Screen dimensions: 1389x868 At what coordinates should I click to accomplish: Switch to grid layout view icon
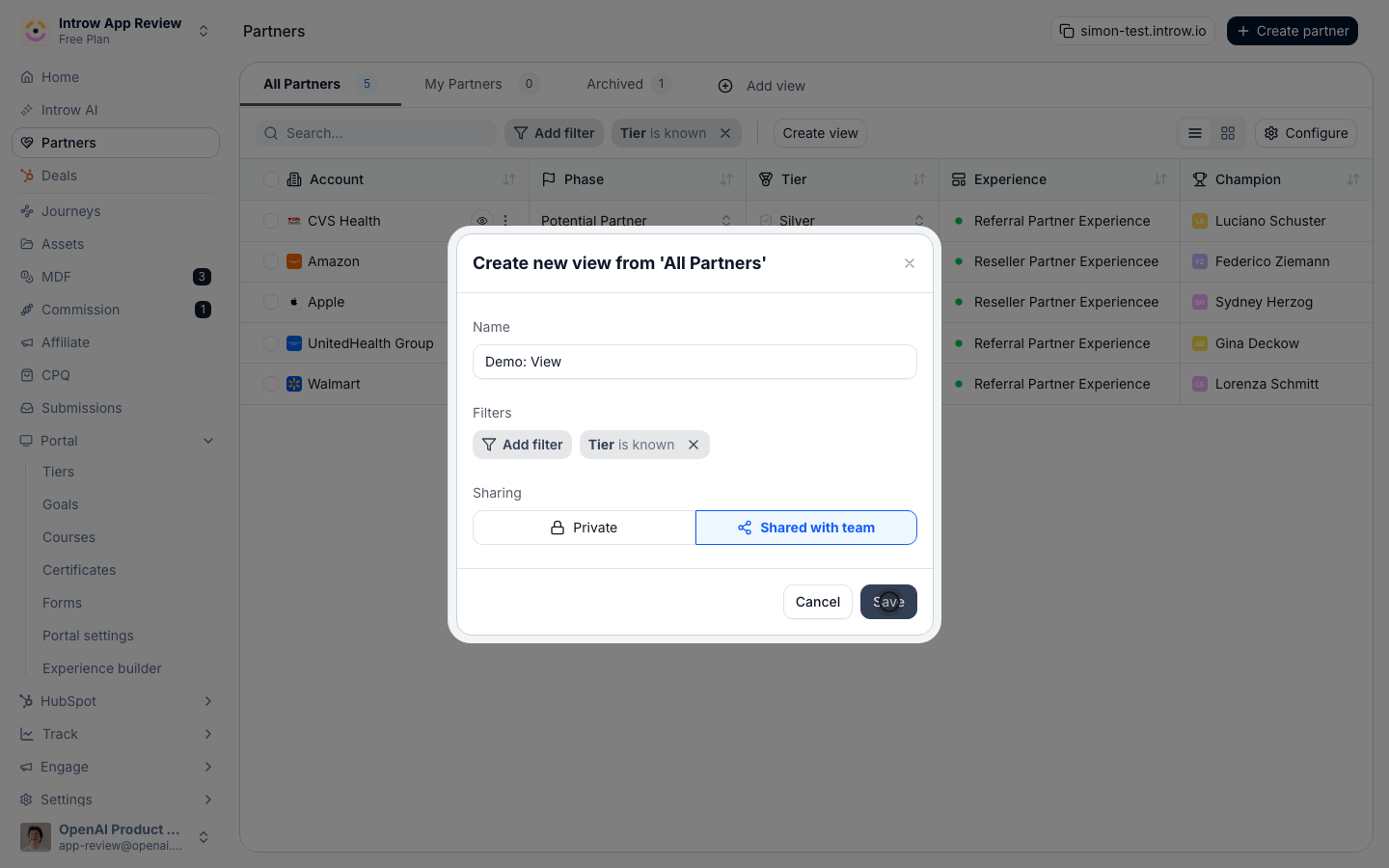tap(1228, 133)
